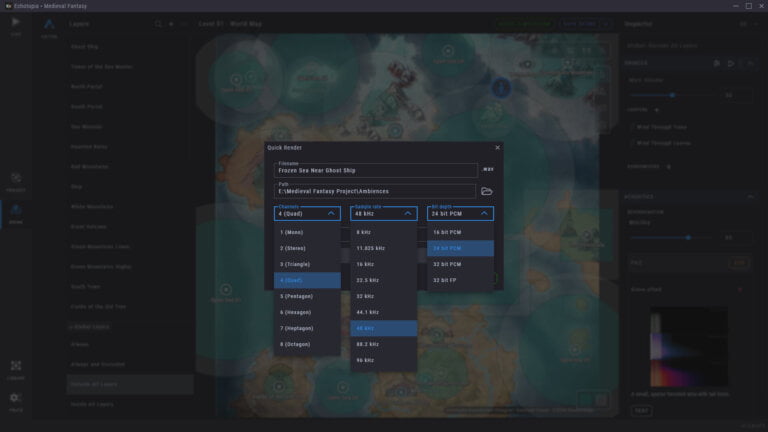Viewport: 768px width, 432px height.
Task: Select the Tower of the Sea Master layer
Action: click(x=130, y=67)
